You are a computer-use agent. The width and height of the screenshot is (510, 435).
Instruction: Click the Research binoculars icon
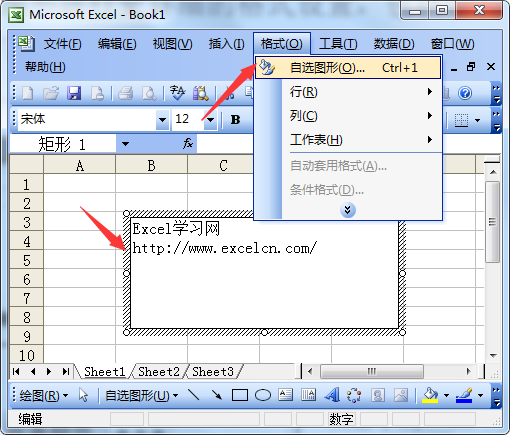click(201, 93)
